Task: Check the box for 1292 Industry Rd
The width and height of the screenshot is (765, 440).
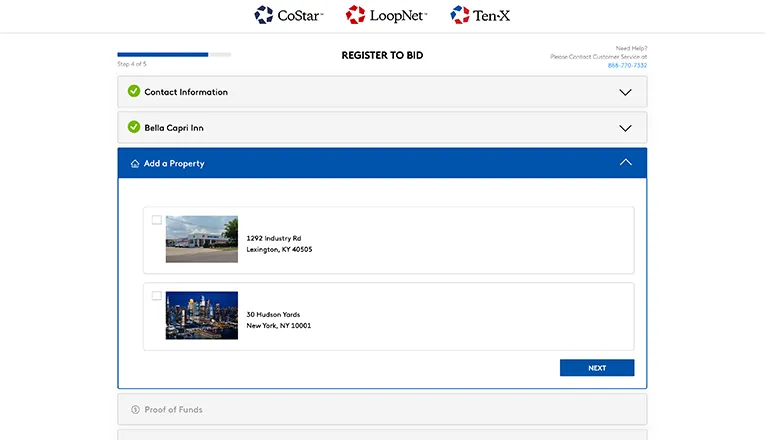Action: click(x=157, y=220)
